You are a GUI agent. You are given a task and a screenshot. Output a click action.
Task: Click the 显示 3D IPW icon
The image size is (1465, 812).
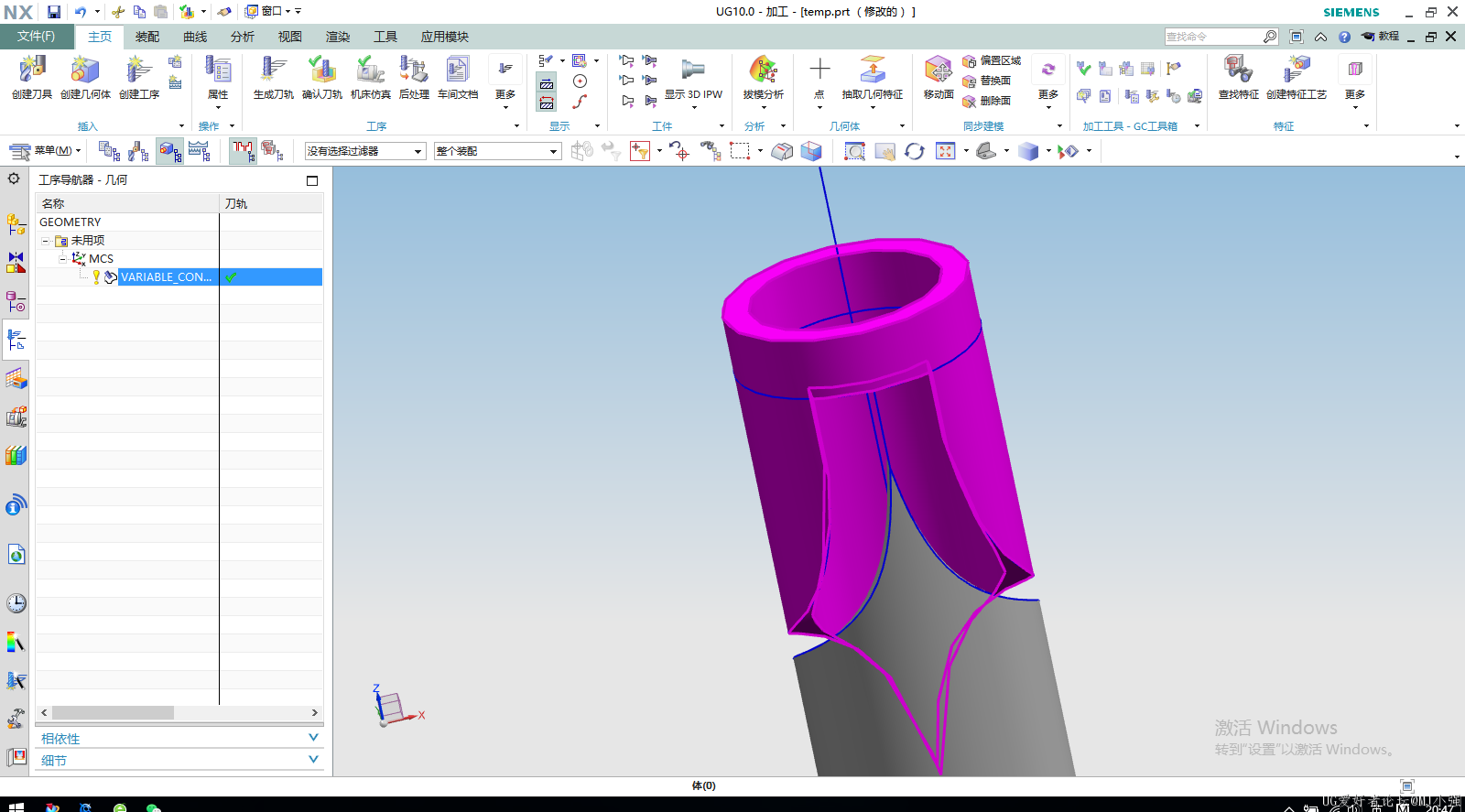pos(693,77)
